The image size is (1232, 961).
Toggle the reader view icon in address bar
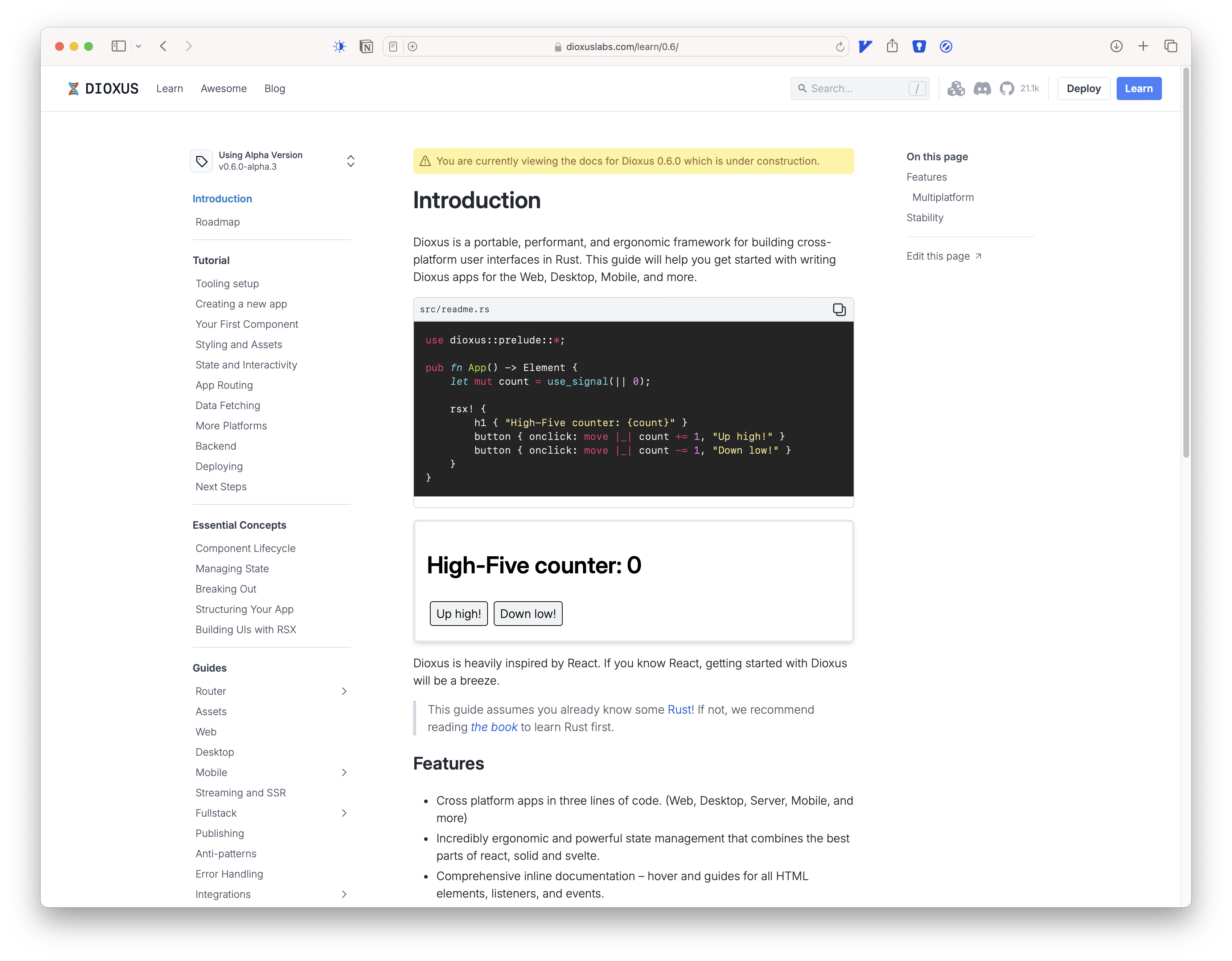click(x=393, y=47)
